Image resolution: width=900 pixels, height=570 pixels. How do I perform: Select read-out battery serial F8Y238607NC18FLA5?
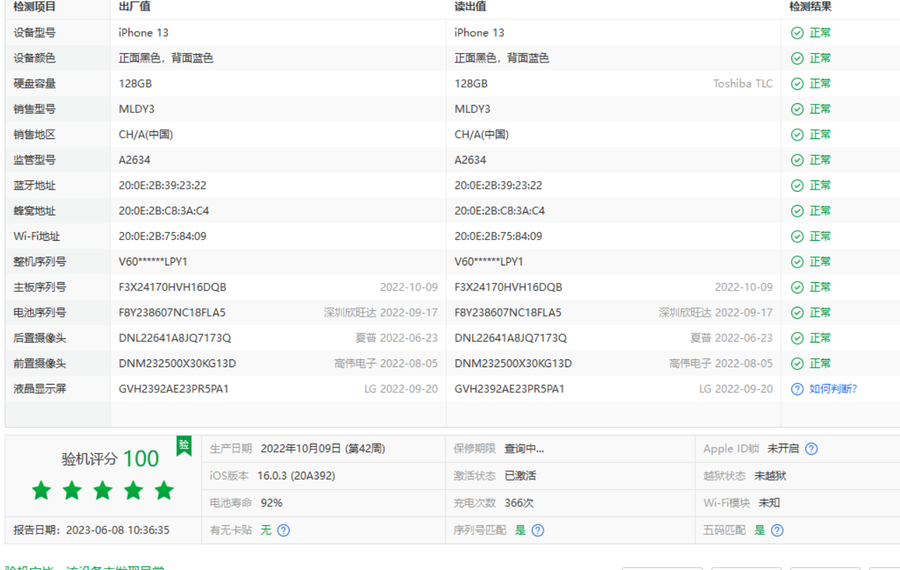(x=508, y=313)
